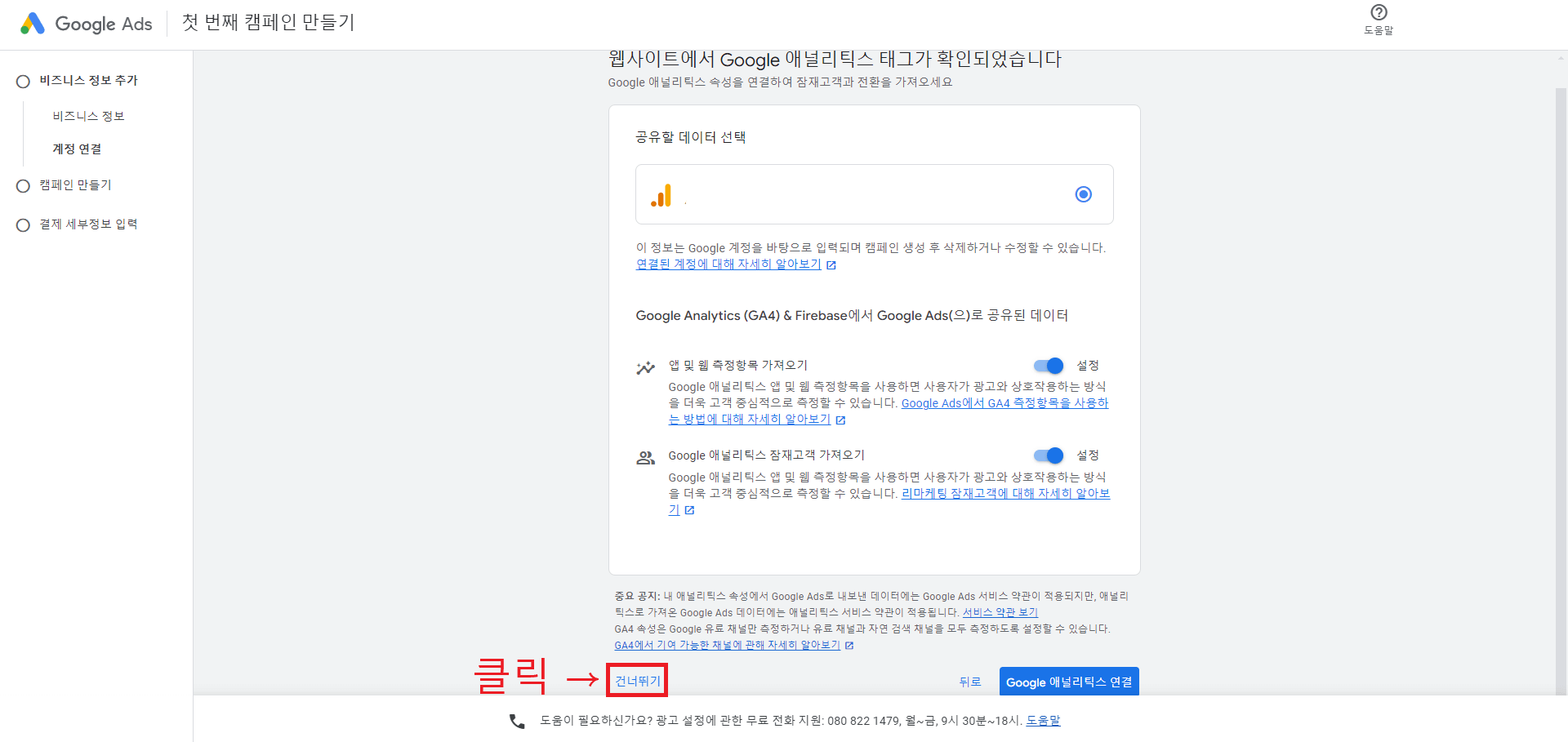Screen dimensions: 1568x742
Task: Click the phone icon near the support number
Action: pyautogui.click(x=515, y=721)
